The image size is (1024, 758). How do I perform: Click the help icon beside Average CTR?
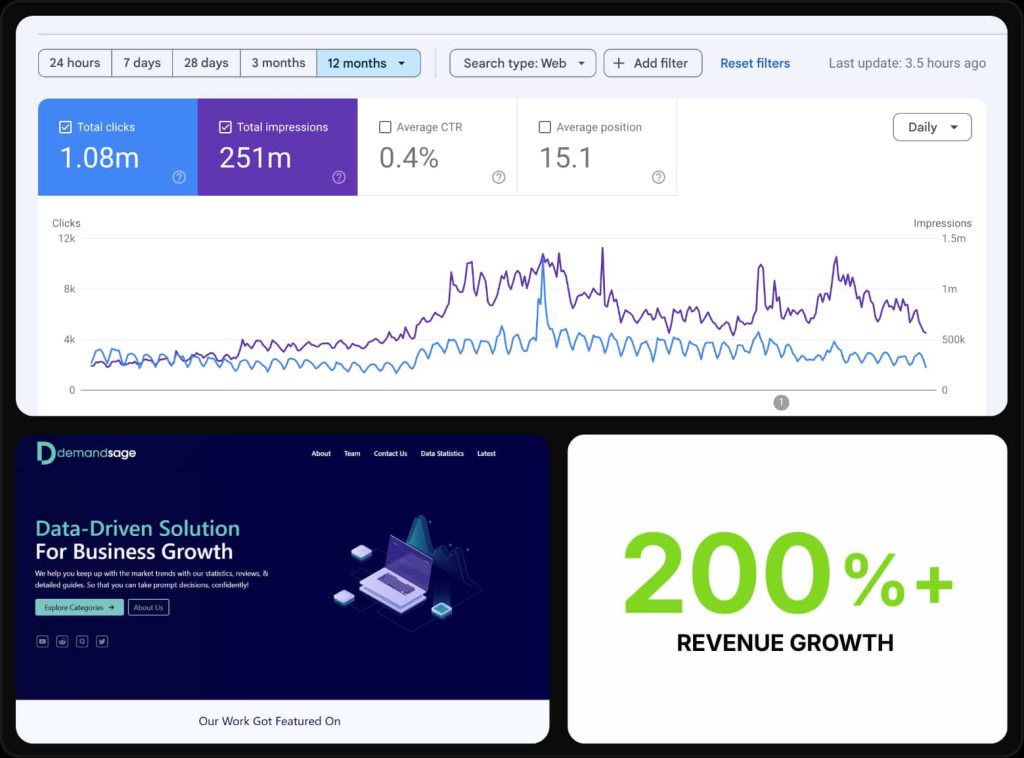pyautogui.click(x=498, y=177)
